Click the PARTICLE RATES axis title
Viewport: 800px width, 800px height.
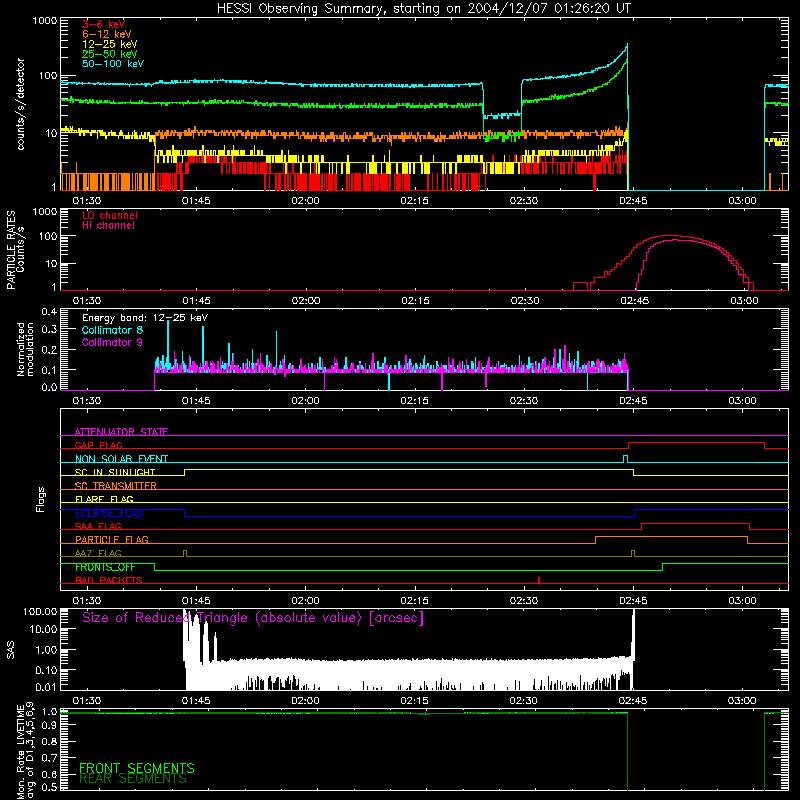click(15, 250)
